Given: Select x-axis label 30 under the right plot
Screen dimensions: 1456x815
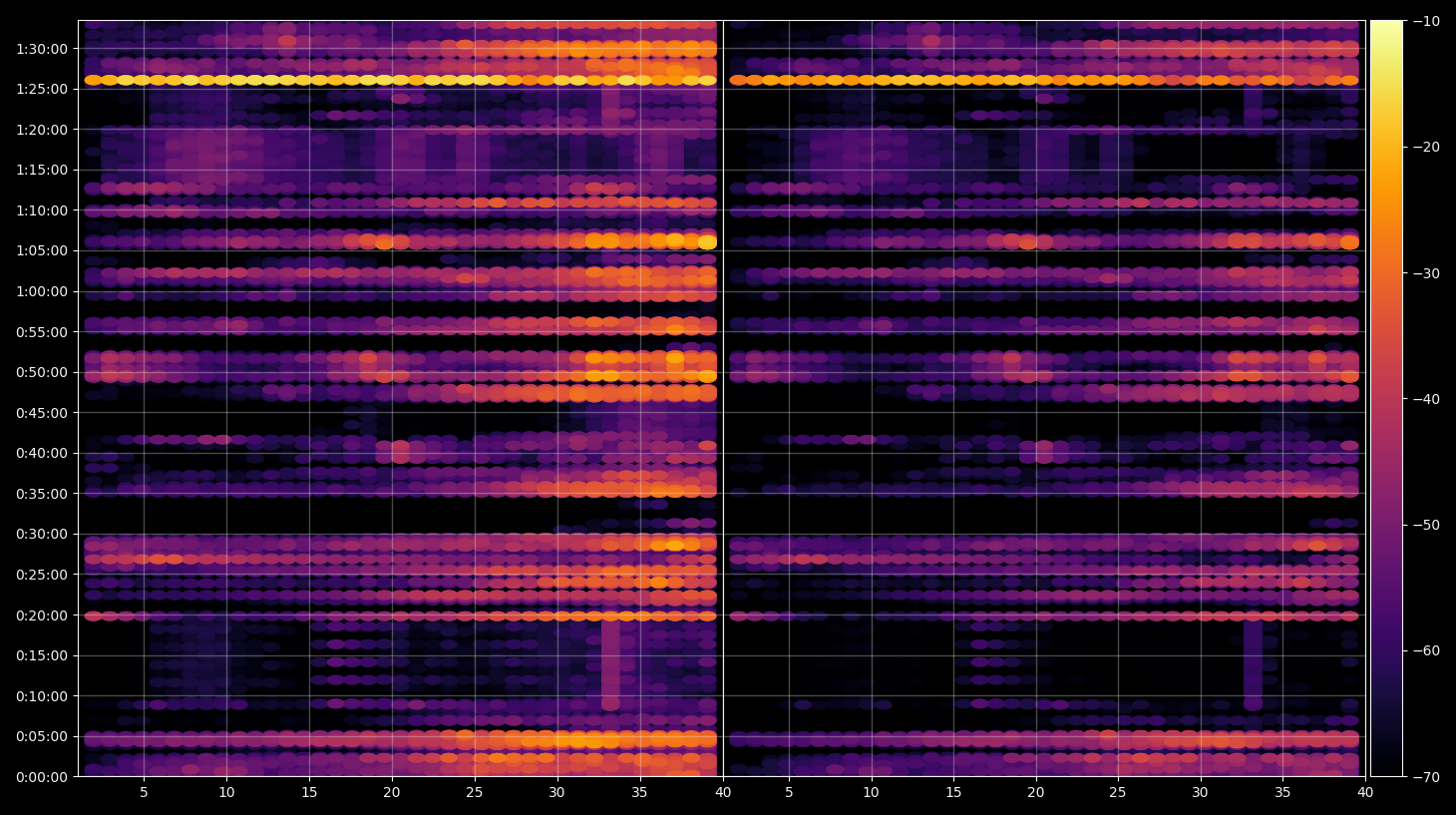Looking at the screenshot, I should coord(1200,793).
